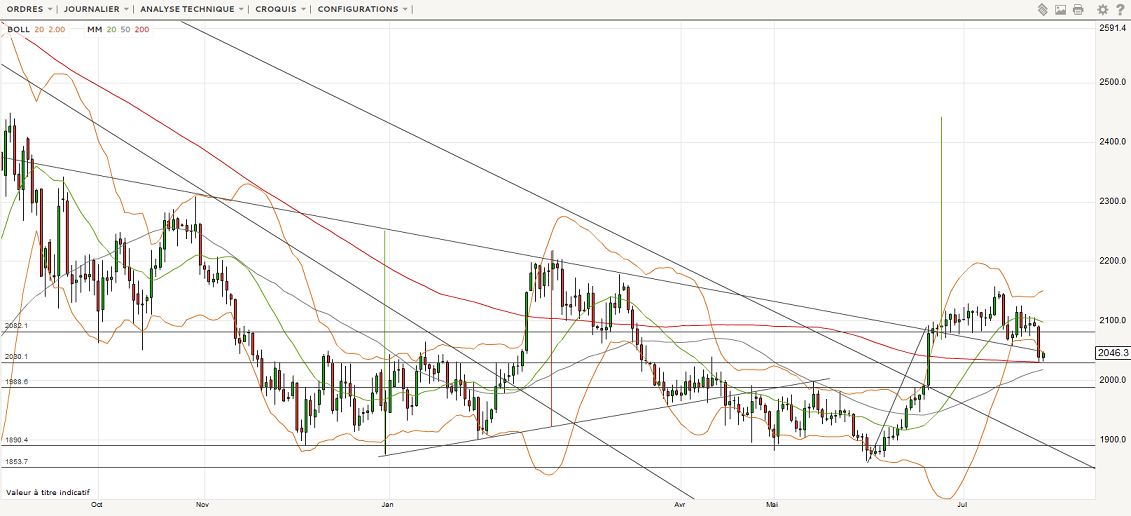1131x516 pixels.
Task: Print the chart with the printer icon
Action: point(1078,9)
